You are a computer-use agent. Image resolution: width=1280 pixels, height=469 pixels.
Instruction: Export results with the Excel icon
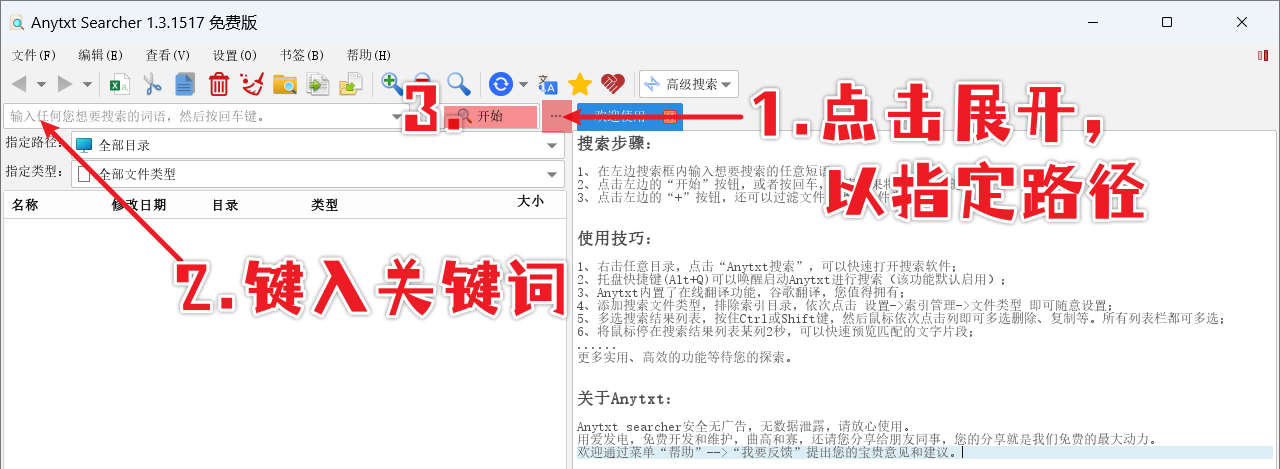120,84
